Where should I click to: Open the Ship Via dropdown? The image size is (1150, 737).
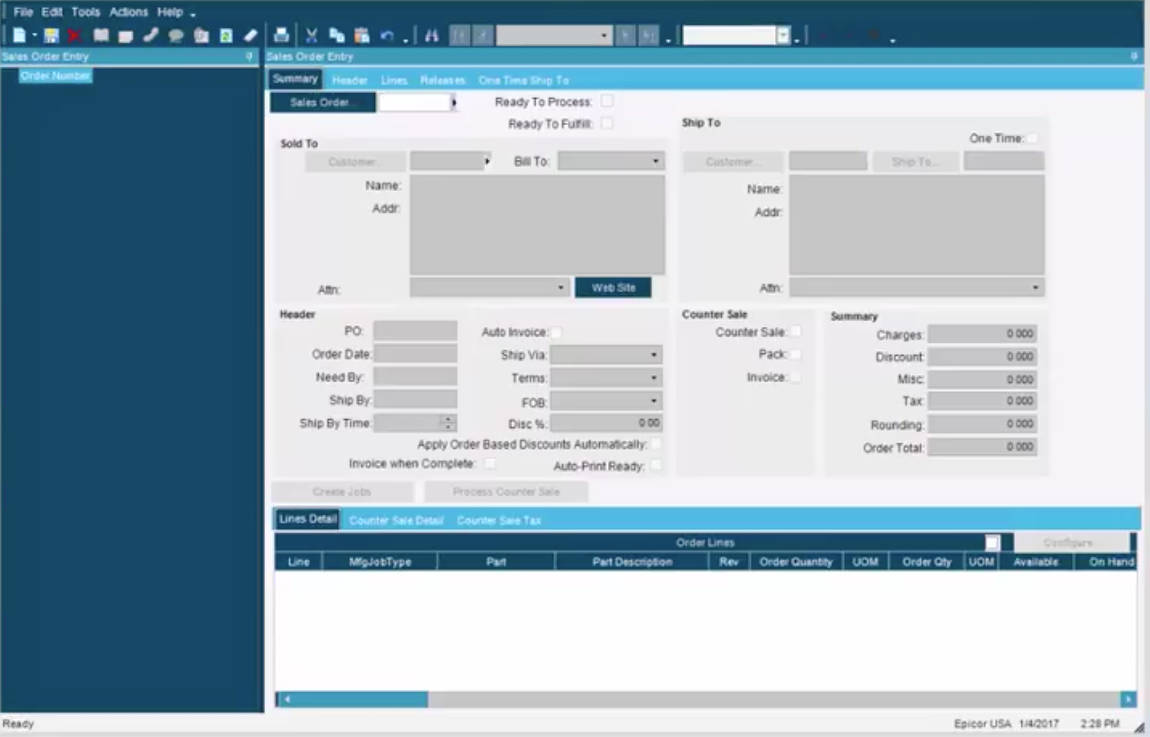pos(656,354)
